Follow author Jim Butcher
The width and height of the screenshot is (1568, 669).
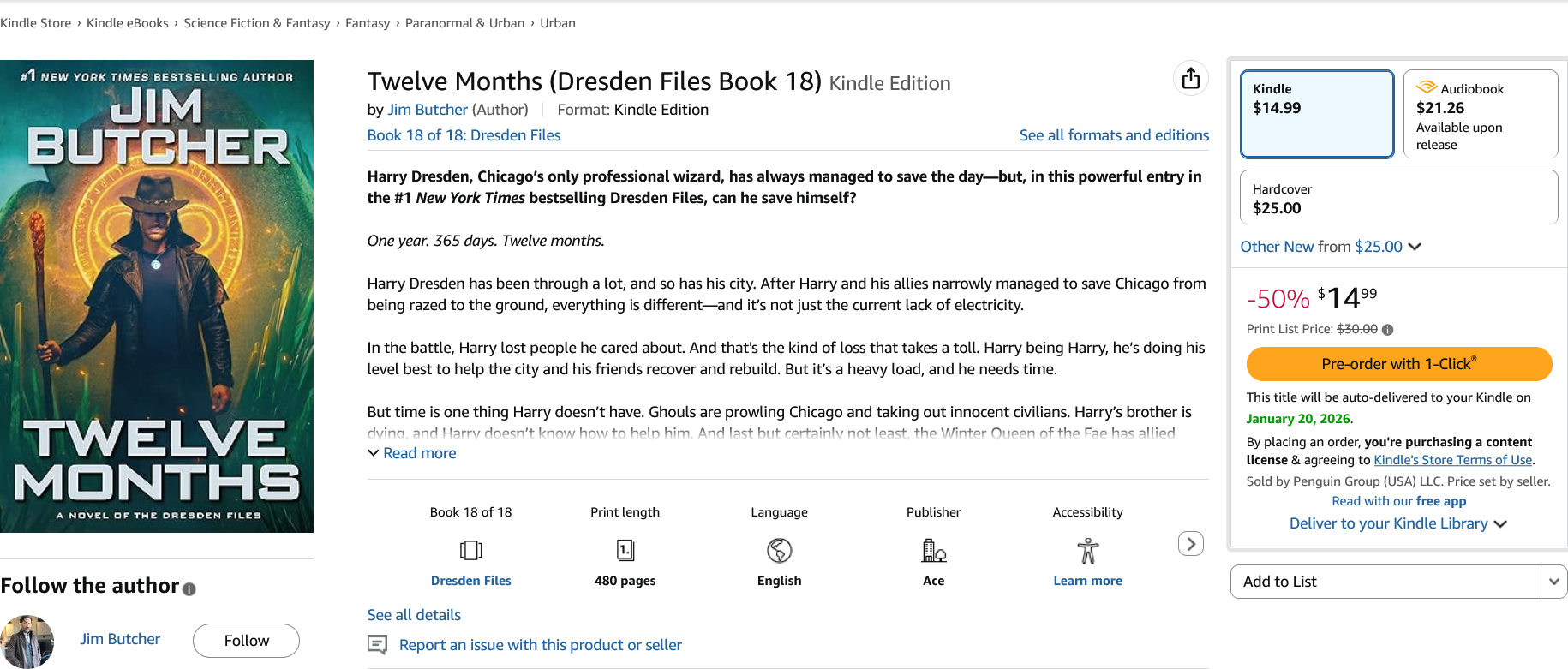click(246, 641)
